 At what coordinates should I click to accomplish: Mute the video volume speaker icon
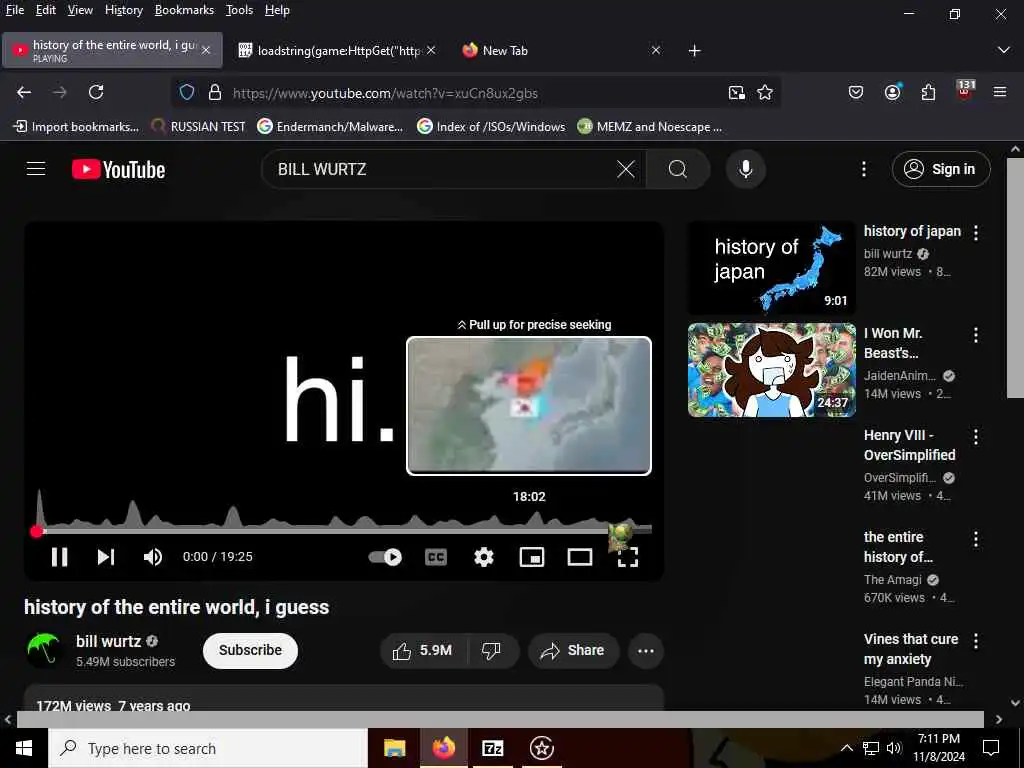[153, 557]
